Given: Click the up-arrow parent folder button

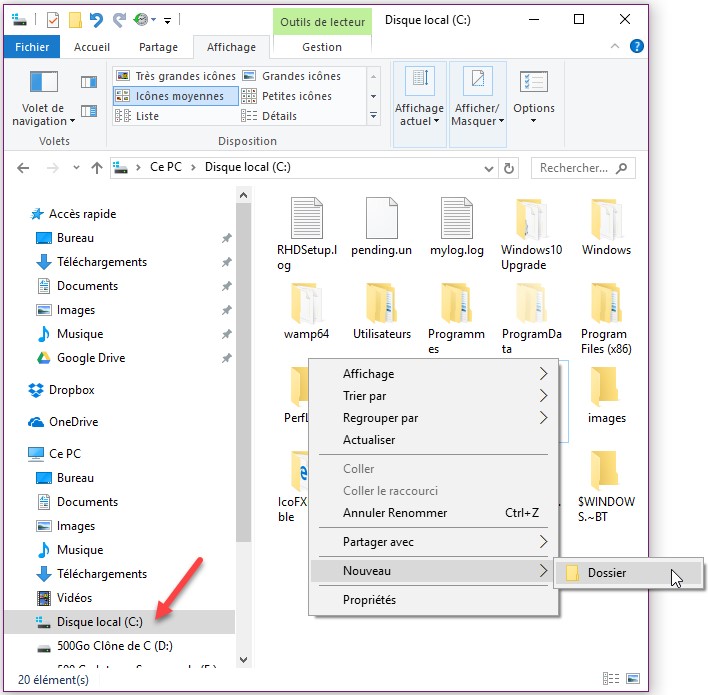Looking at the screenshot, I should point(96,168).
